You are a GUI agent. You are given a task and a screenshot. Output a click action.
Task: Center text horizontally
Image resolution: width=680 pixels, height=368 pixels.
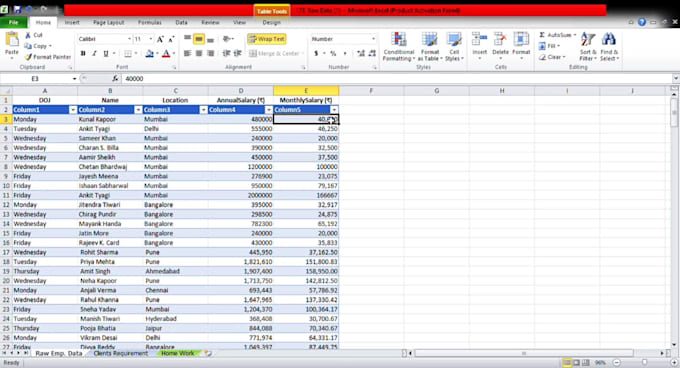click(199, 53)
